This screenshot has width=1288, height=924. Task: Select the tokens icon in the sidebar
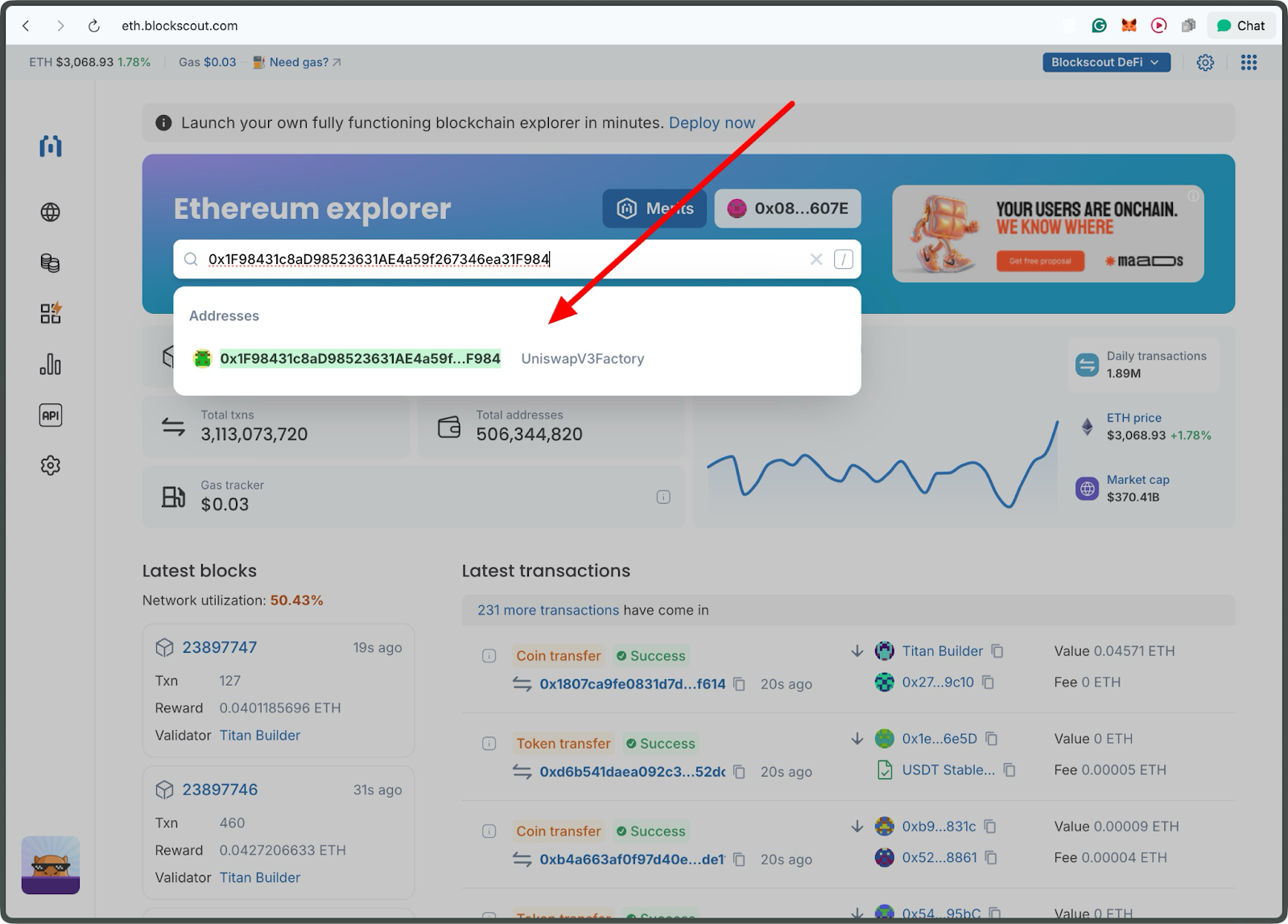click(51, 262)
